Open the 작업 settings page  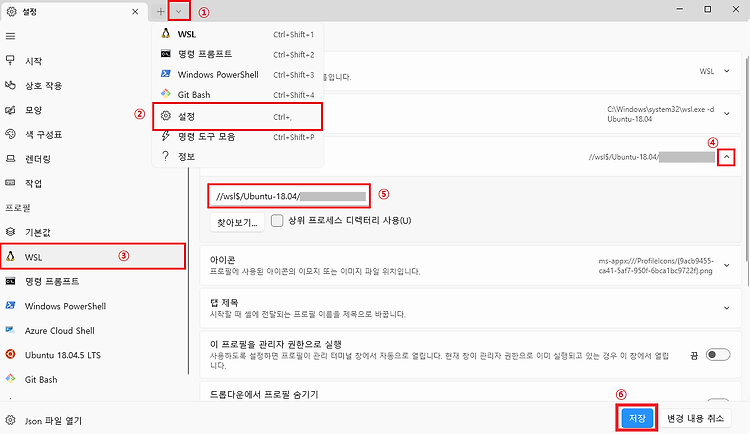(x=93, y=183)
